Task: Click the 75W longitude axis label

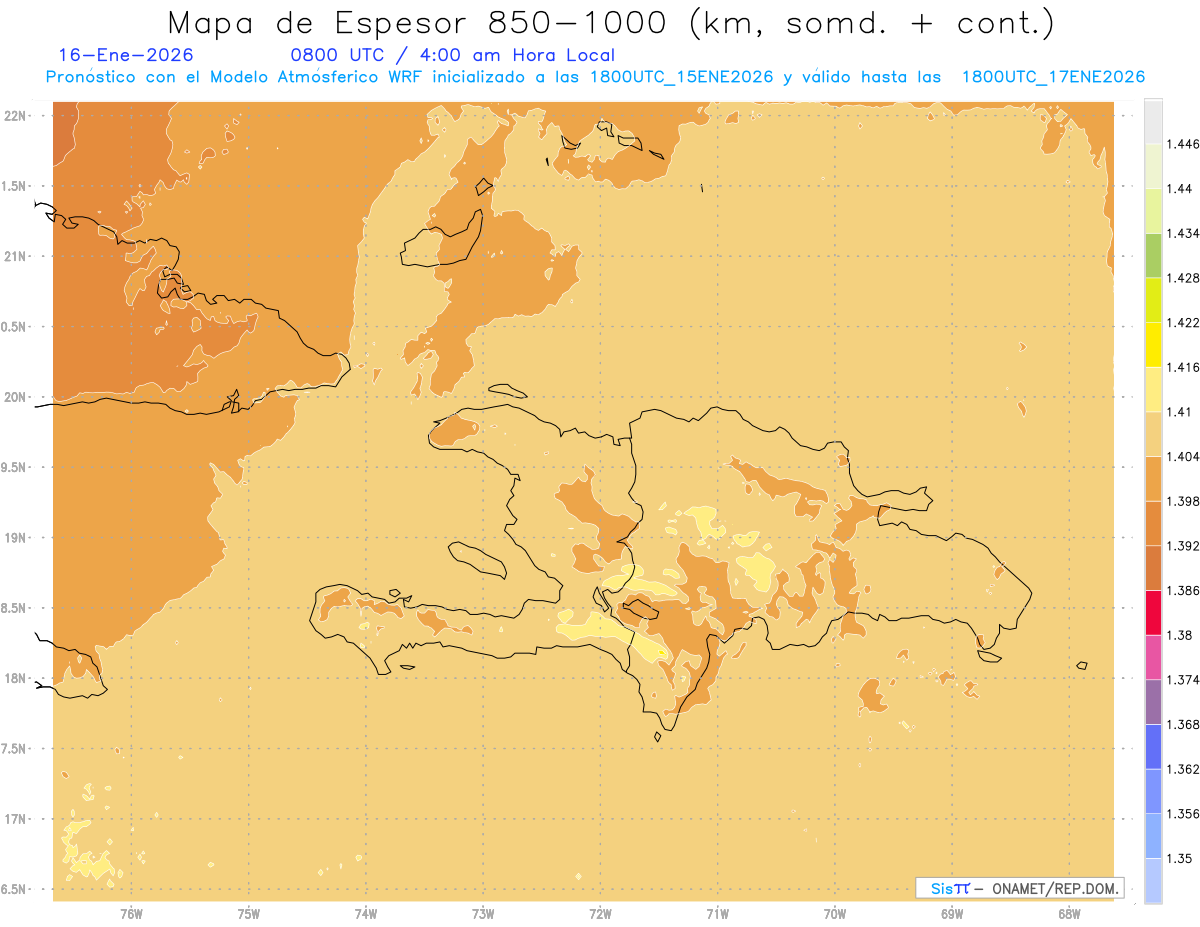Action: [x=248, y=913]
